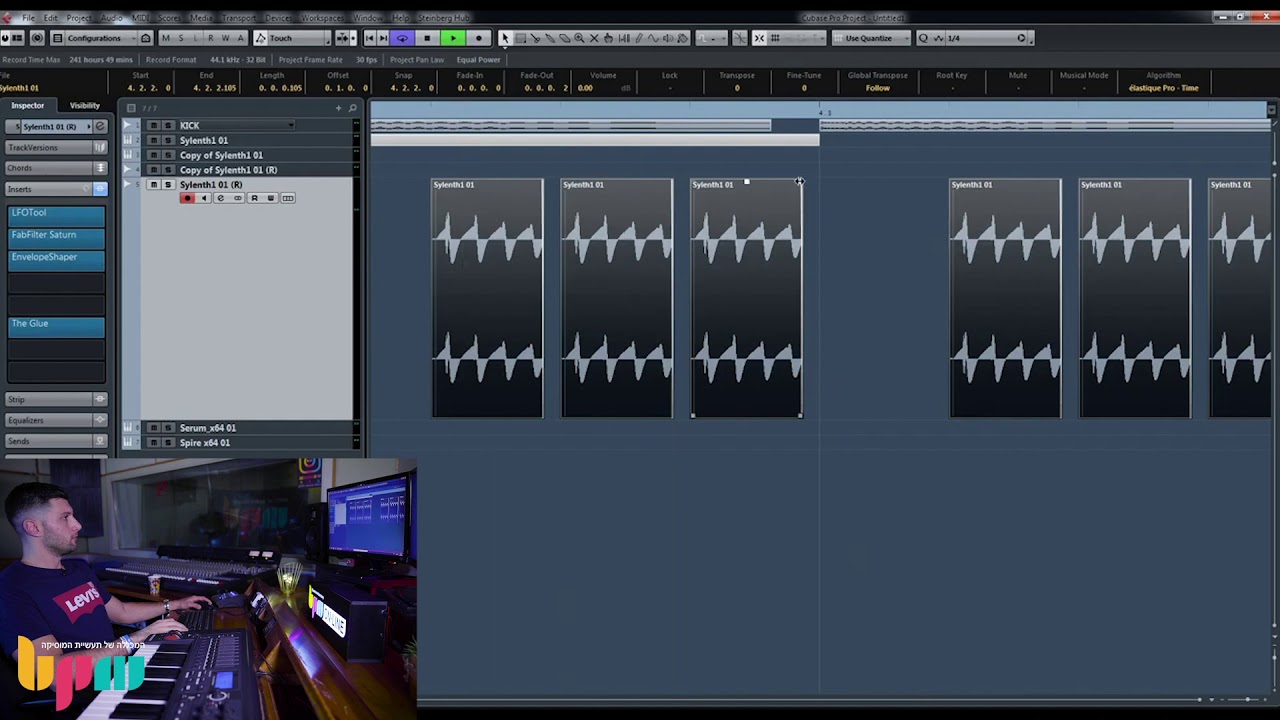Image resolution: width=1280 pixels, height=720 pixels.
Task: Open the Project menu
Action: (x=79, y=18)
